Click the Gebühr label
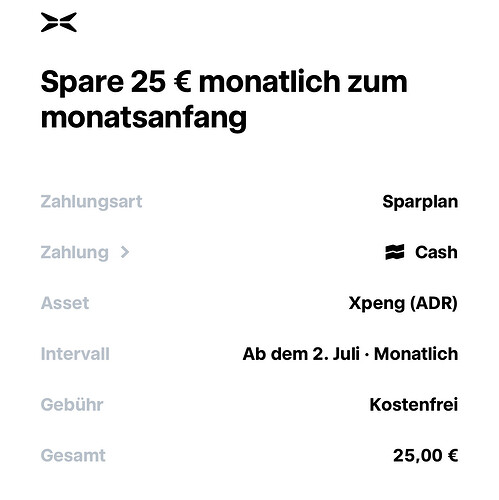The height and width of the screenshot is (500, 499). (72, 404)
